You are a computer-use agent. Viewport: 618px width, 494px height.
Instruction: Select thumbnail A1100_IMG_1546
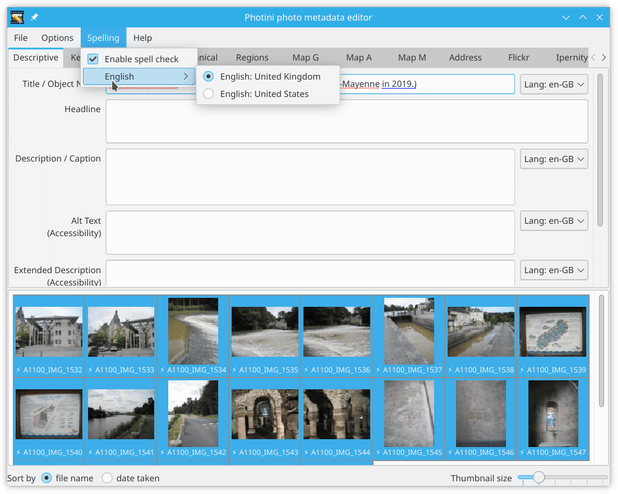click(481, 419)
